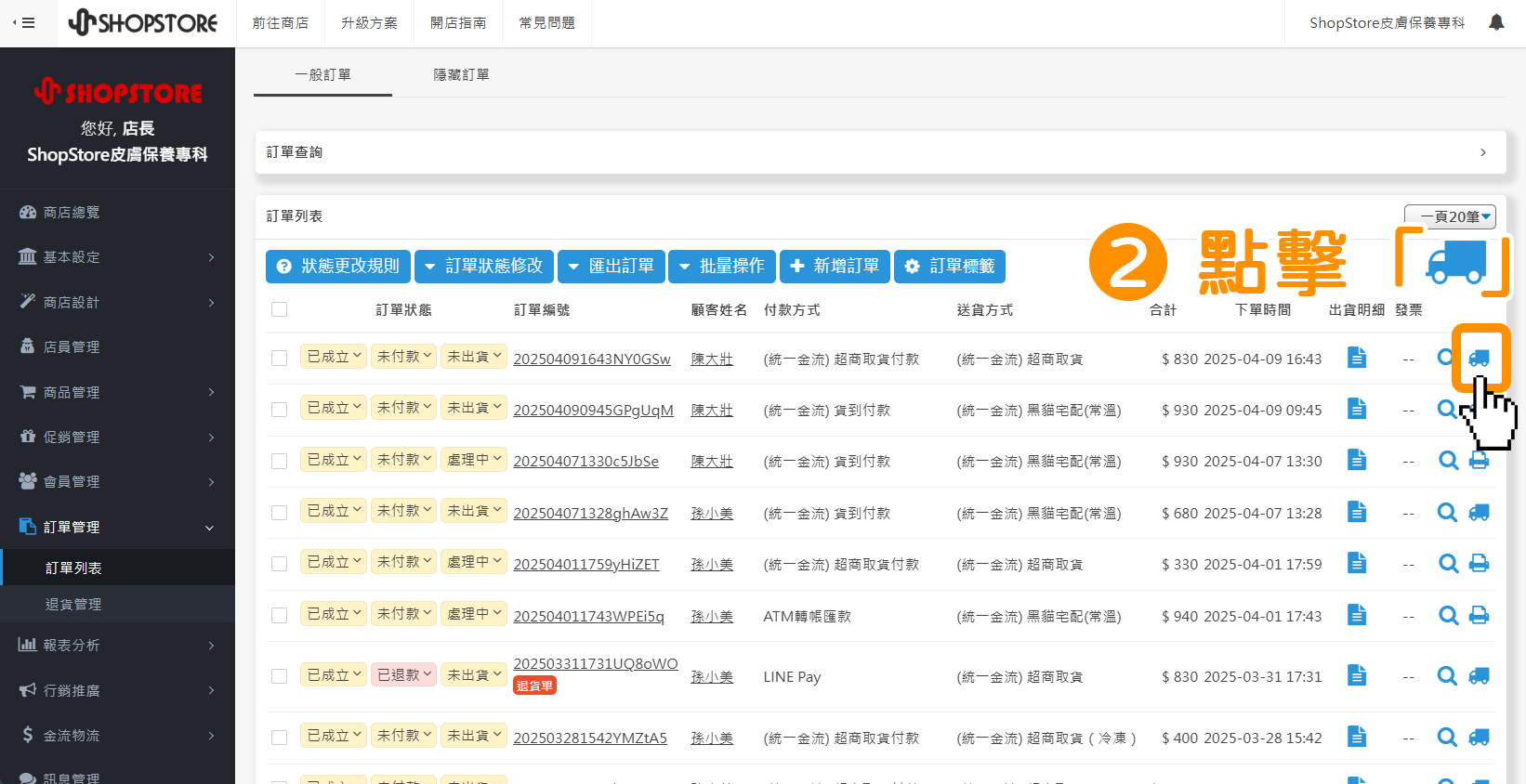The height and width of the screenshot is (784, 1526).
Task: Click magnifier icon for order 202504011759yHiZET
Action: (1448, 563)
